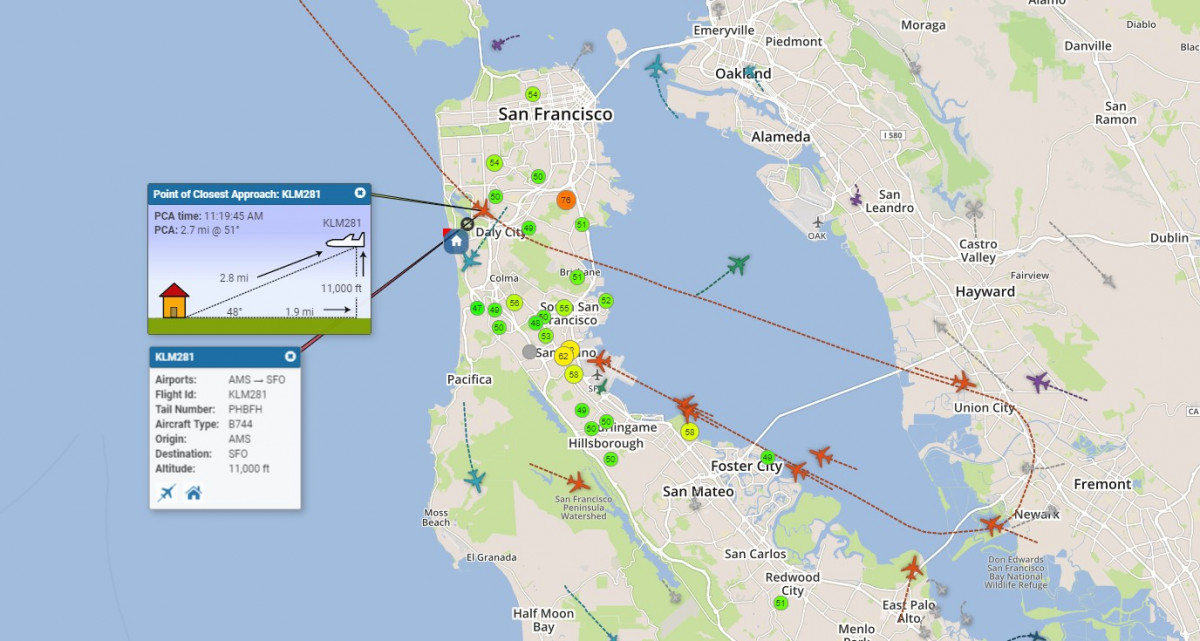Image resolution: width=1200 pixels, height=641 pixels.
Task: Select the green 52 noise monitor marker
Action: point(605,300)
